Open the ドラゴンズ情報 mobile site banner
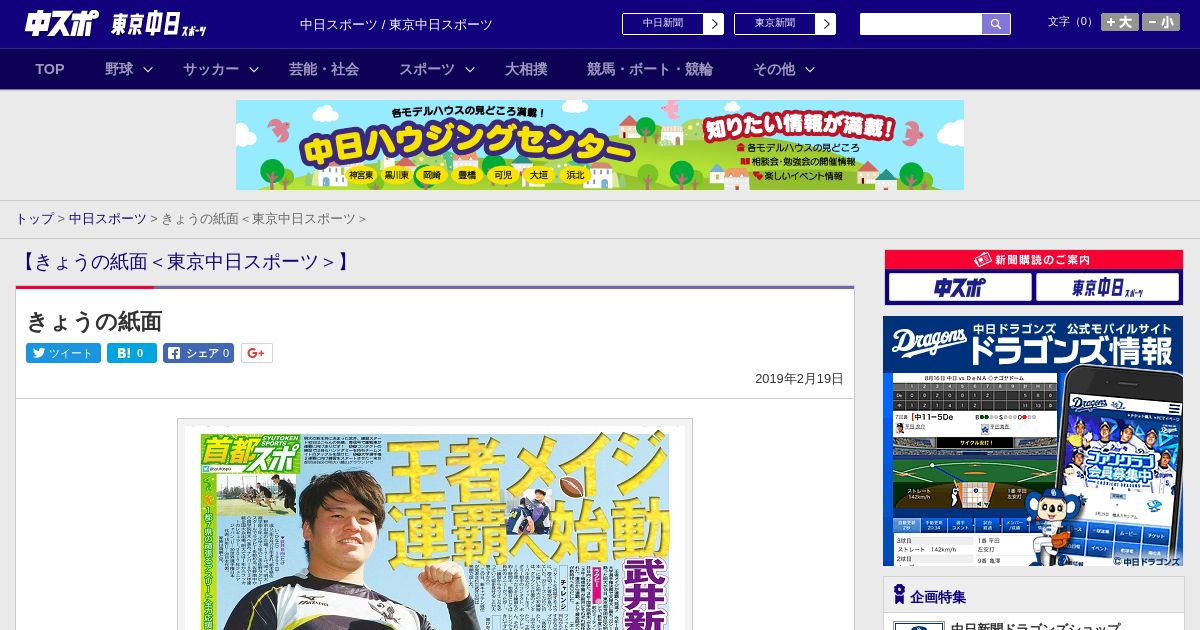Screen dimensions: 1200x630 (x=1033, y=441)
